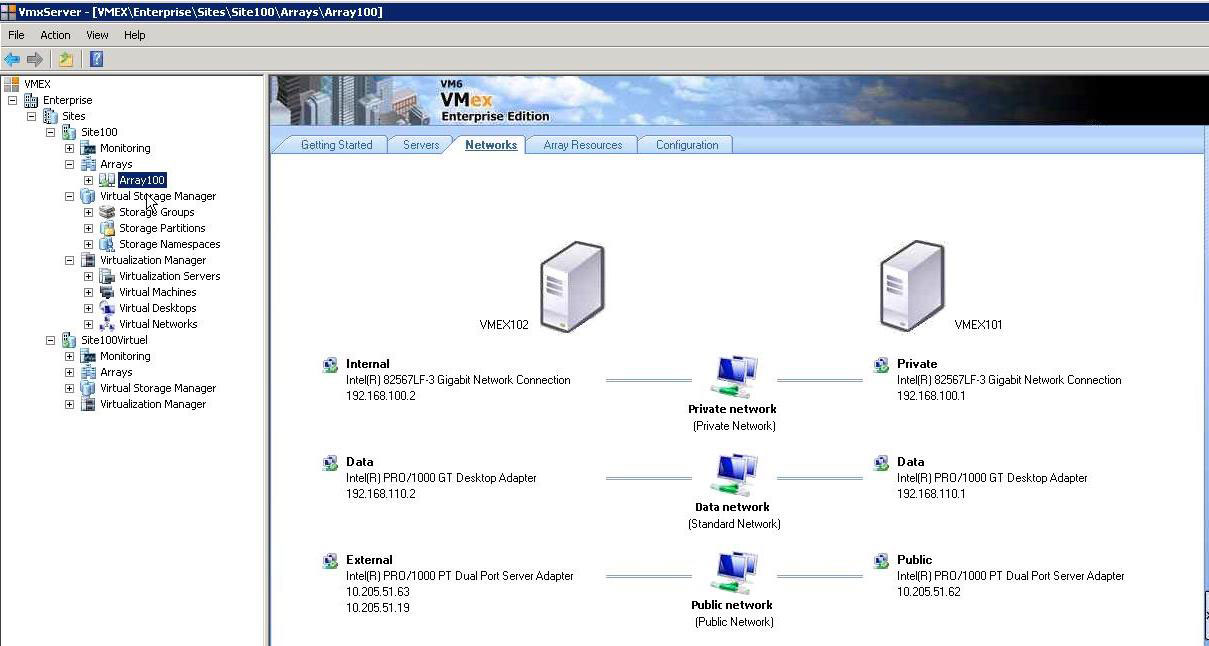Click the External adapter icon under VMEX102
The height and width of the screenshot is (646, 1209).
[x=330, y=561]
